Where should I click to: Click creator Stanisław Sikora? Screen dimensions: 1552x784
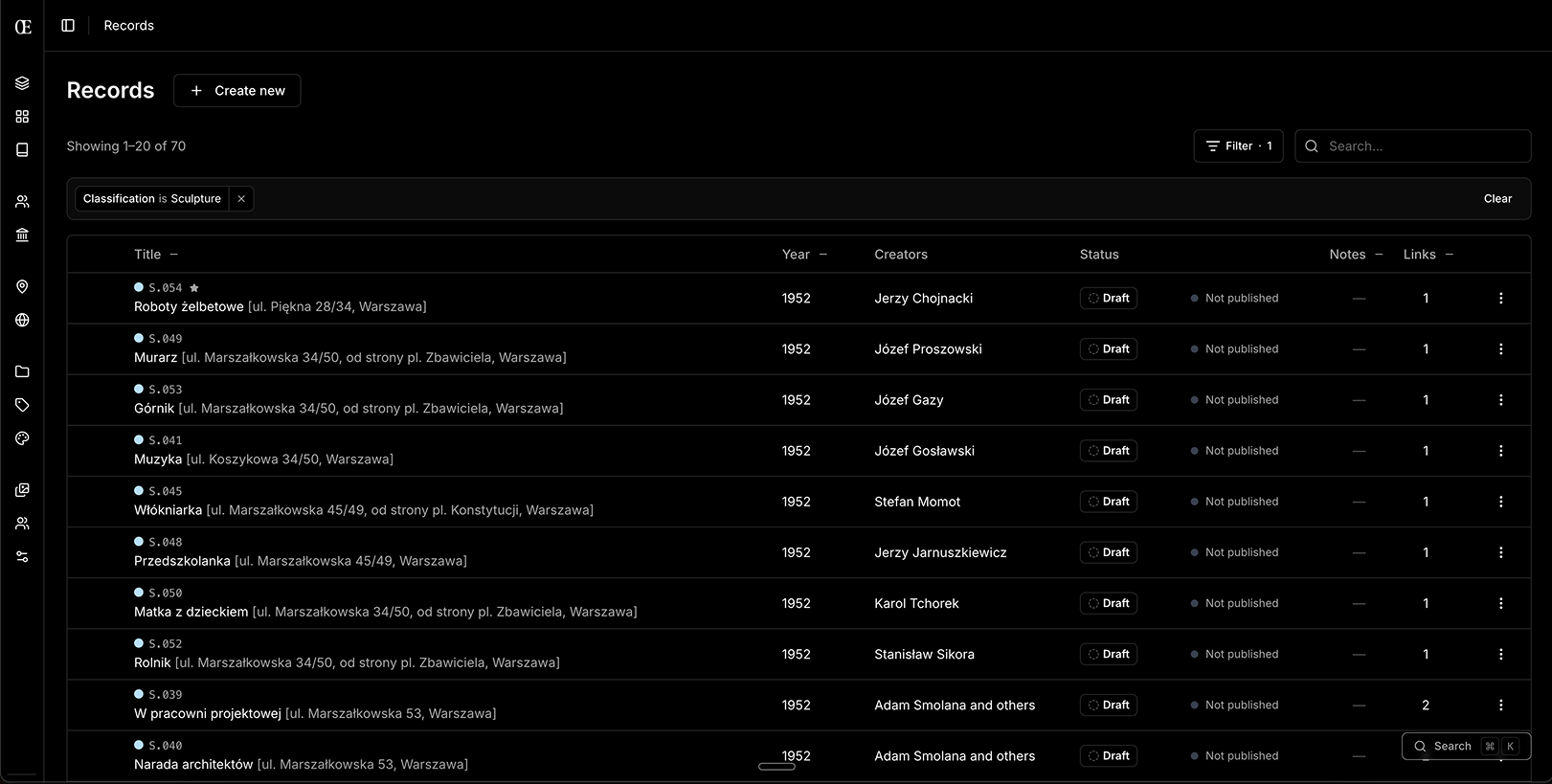point(924,654)
